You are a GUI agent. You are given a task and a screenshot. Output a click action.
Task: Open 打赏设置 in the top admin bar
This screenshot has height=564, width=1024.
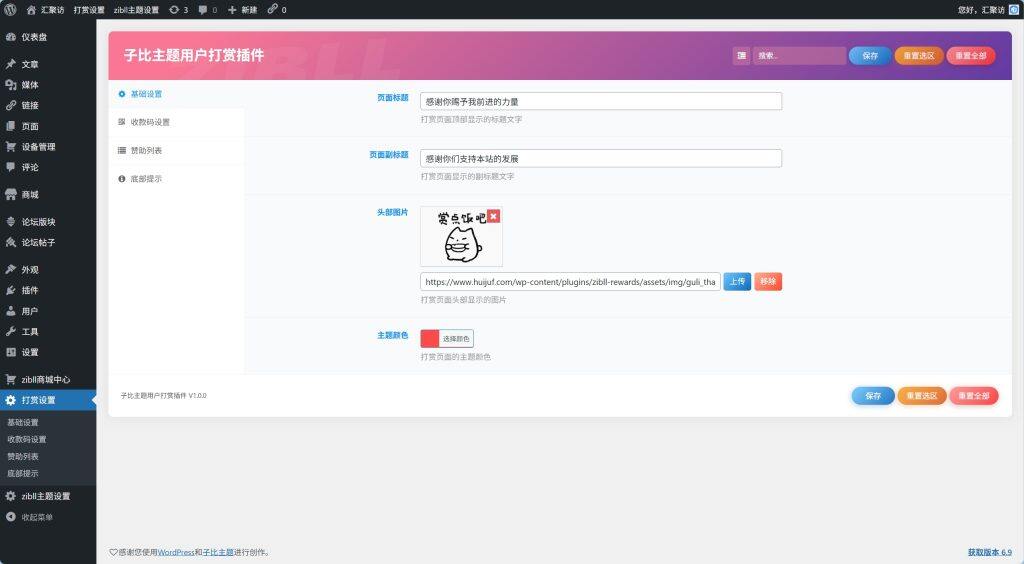(89, 10)
